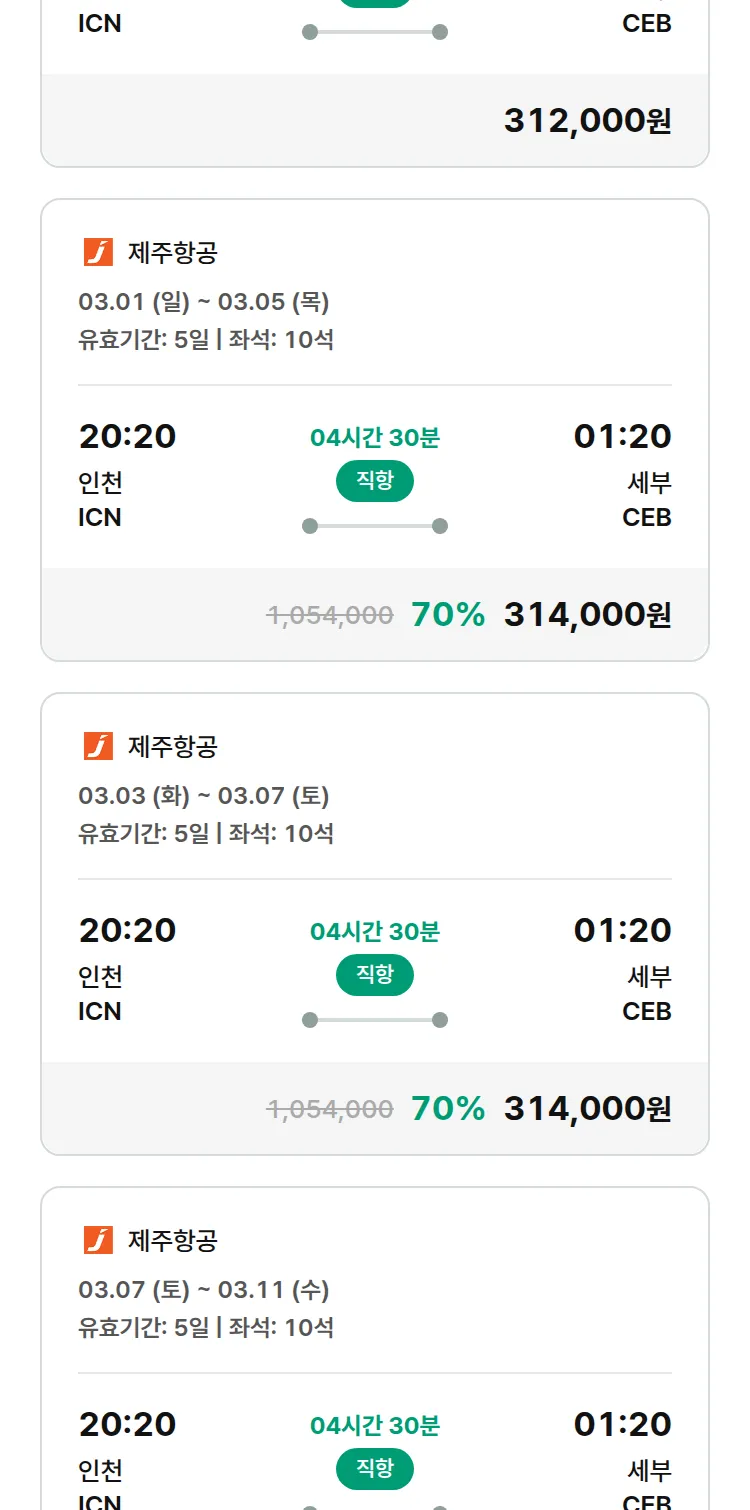Image resolution: width=750 pixels, height=1510 pixels.
Task: Click the 제주항공 airline name on the 03.07 flight
Action: (172, 1240)
